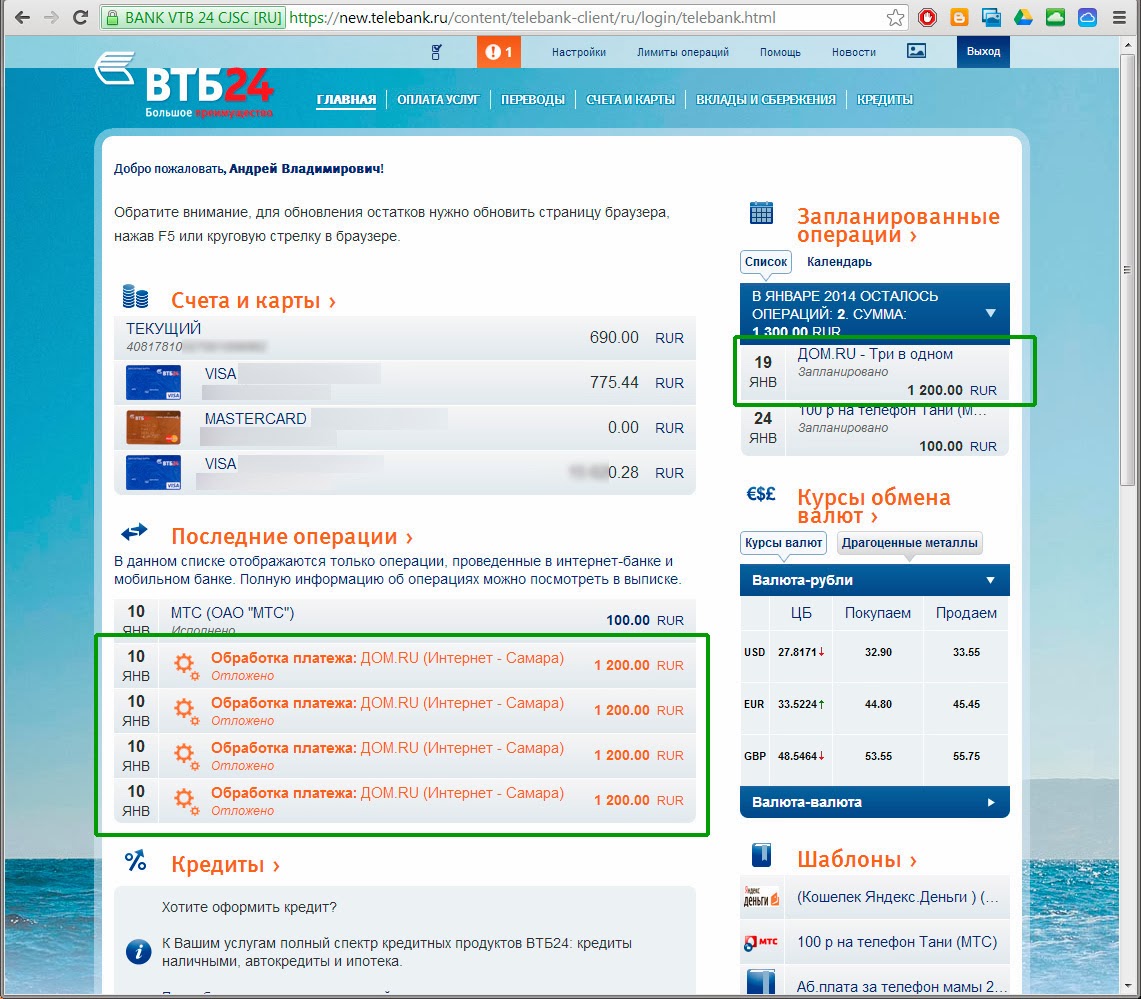Image resolution: width=1141 pixels, height=999 pixels.
Task: Click the VISA card thumbnail with 0.28 balance
Action: (x=153, y=473)
